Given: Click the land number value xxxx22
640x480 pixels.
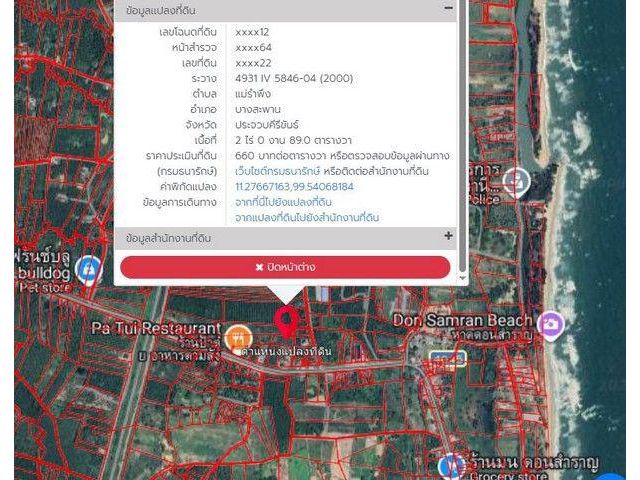Looking at the screenshot, I should (253, 63).
